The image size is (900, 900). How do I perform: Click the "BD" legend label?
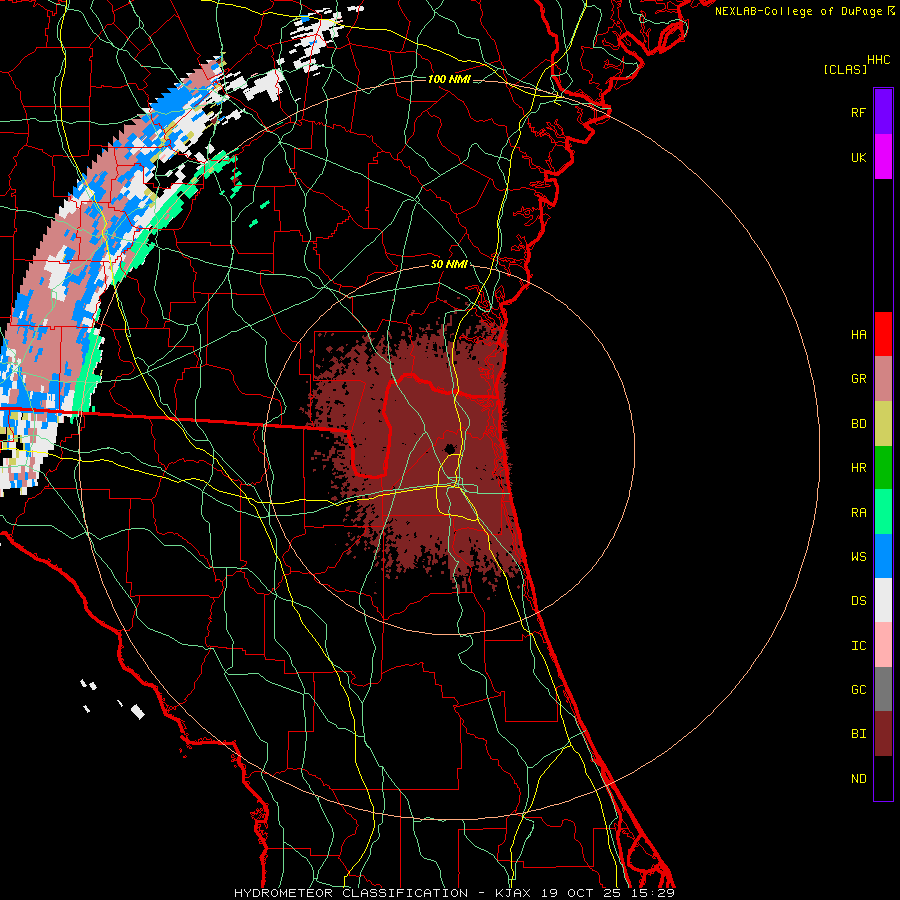pos(858,424)
